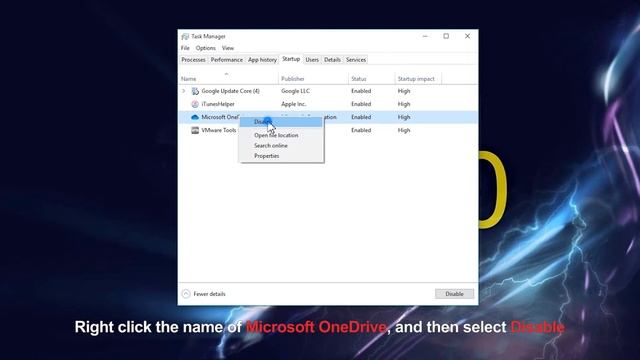Open the View menu

228,48
